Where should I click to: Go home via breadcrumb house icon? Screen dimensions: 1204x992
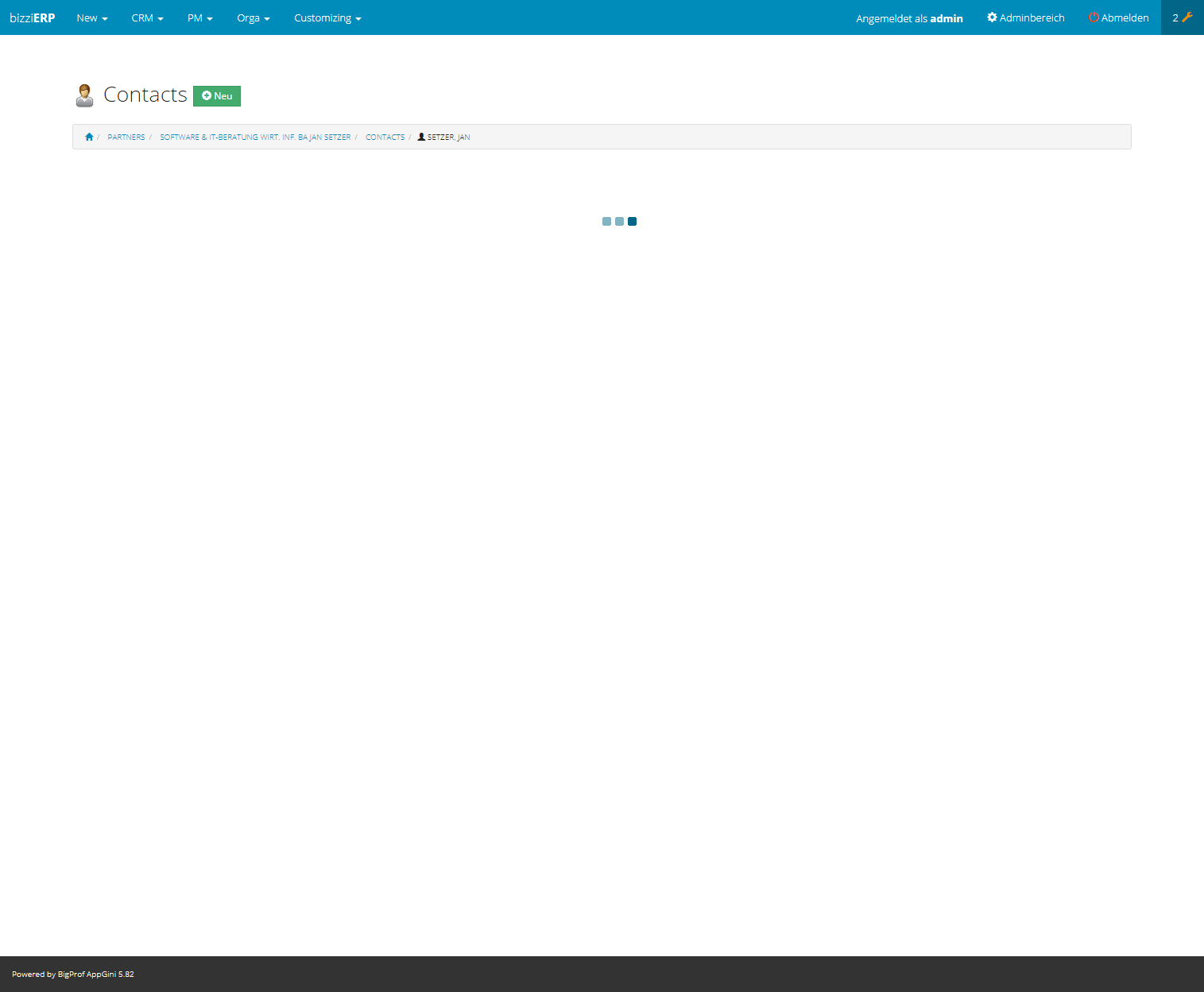[89, 137]
